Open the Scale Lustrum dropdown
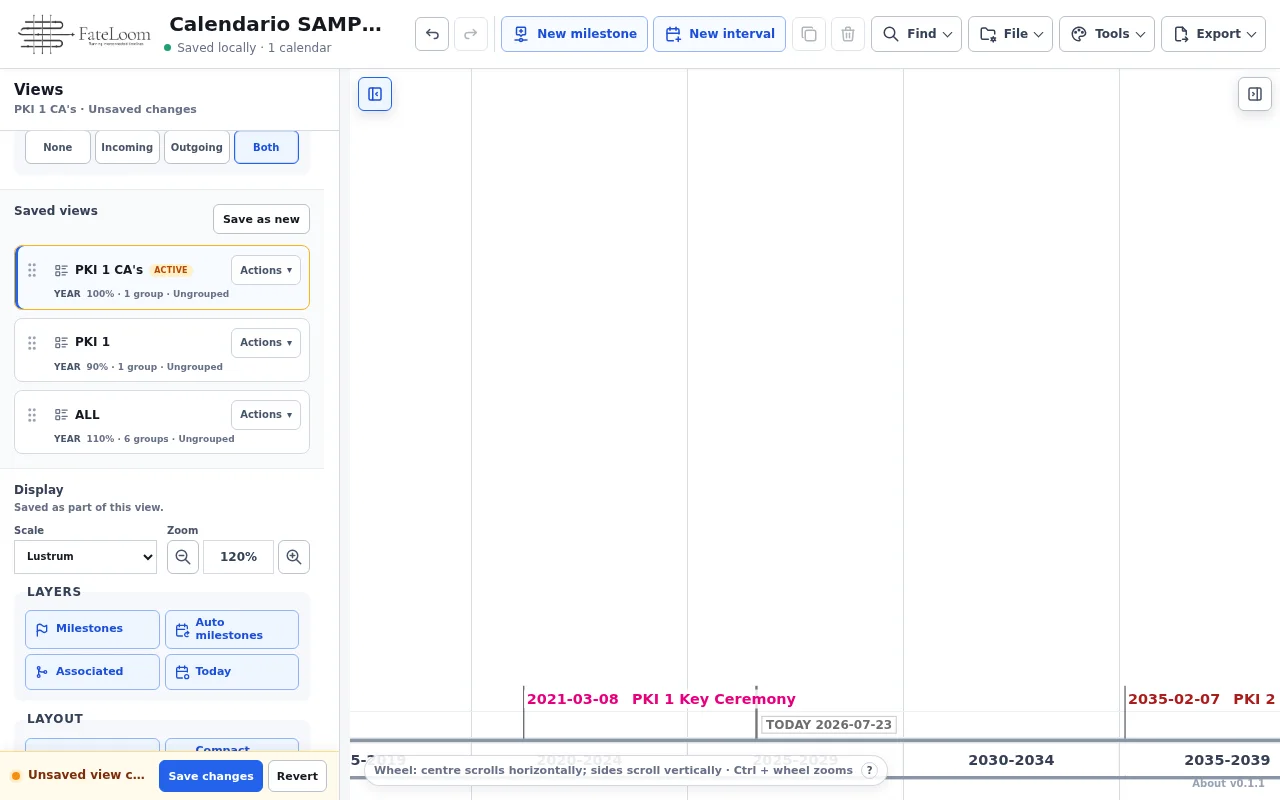This screenshot has height=800, width=1280. coord(85,557)
